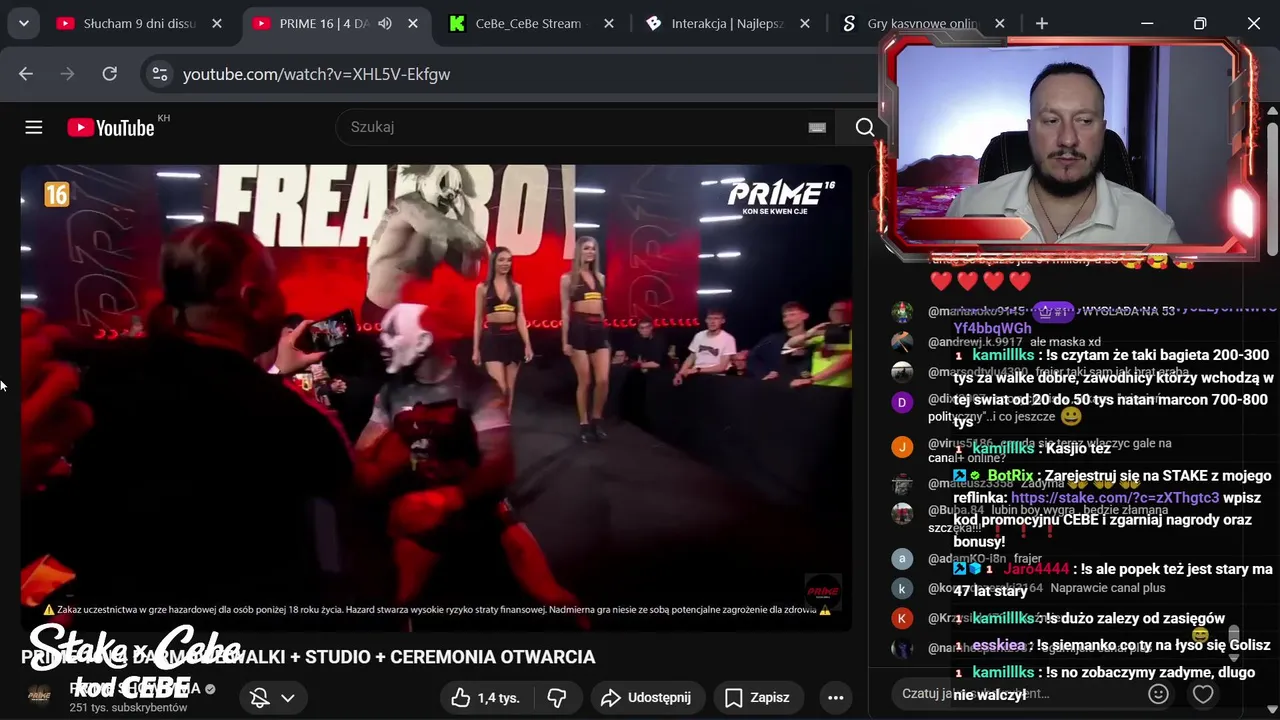Viewport: 1280px width, 720px height.
Task: Click video title 'CEREMONIA OTWARCIA' text
Action: coord(493,657)
